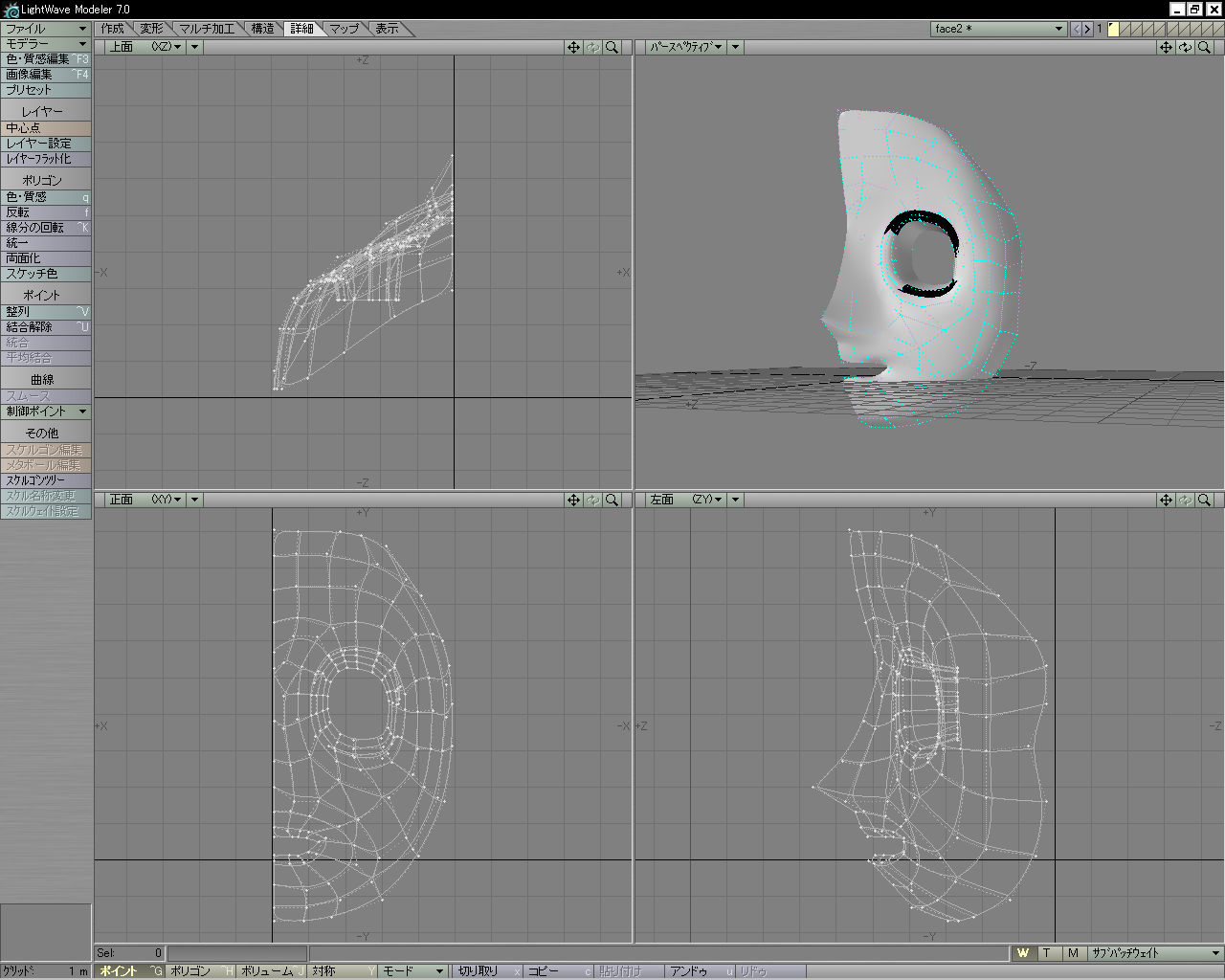The width and height of the screenshot is (1225, 980).
Task: Click the pan icon in the perspective viewport
Action: pyautogui.click(x=1166, y=47)
